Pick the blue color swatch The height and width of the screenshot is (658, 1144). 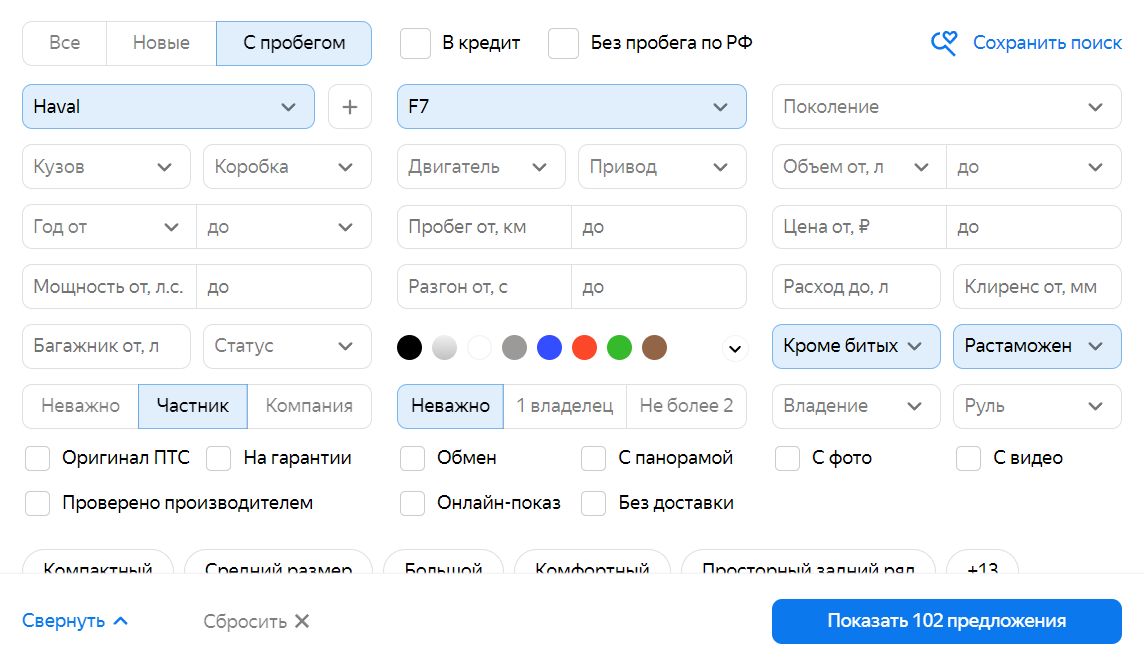[x=549, y=347]
